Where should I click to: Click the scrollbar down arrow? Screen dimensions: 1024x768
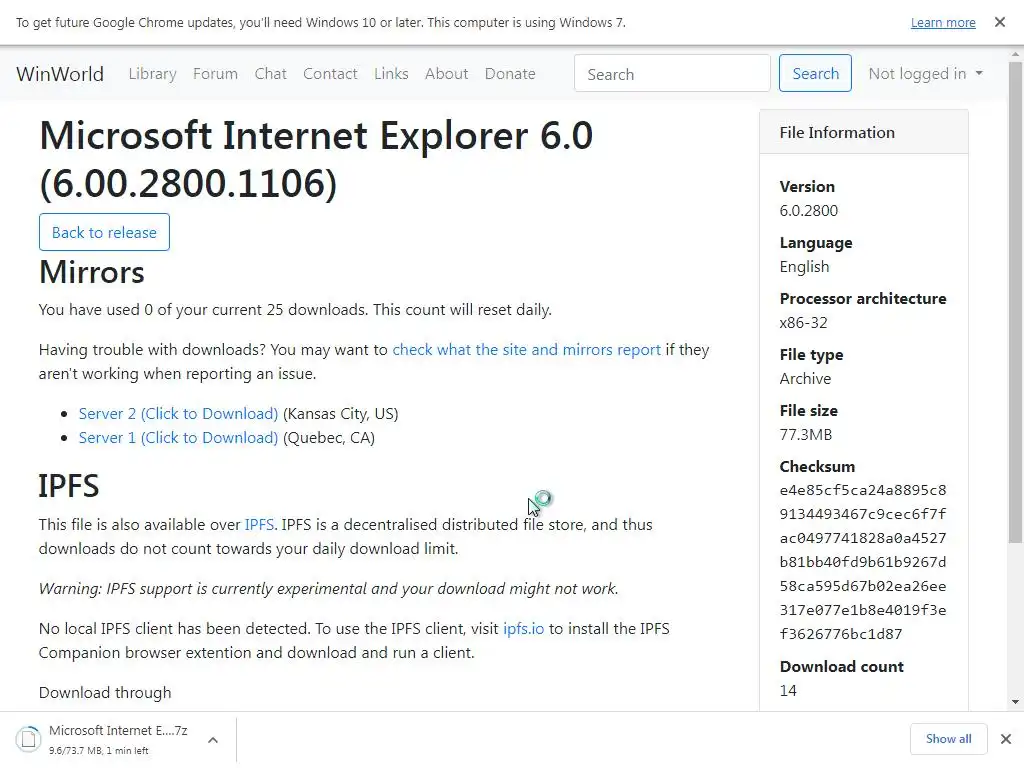click(x=1015, y=702)
